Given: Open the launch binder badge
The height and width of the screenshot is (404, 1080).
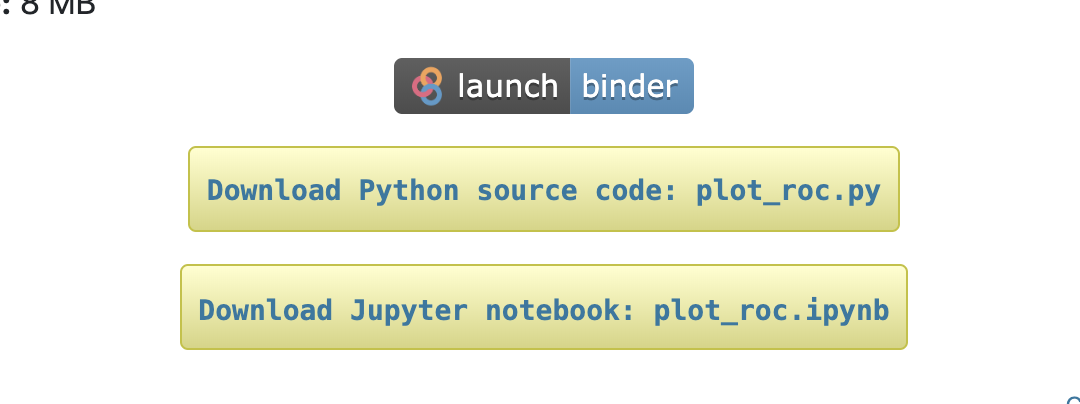Looking at the screenshot, I should coord(543,86).
